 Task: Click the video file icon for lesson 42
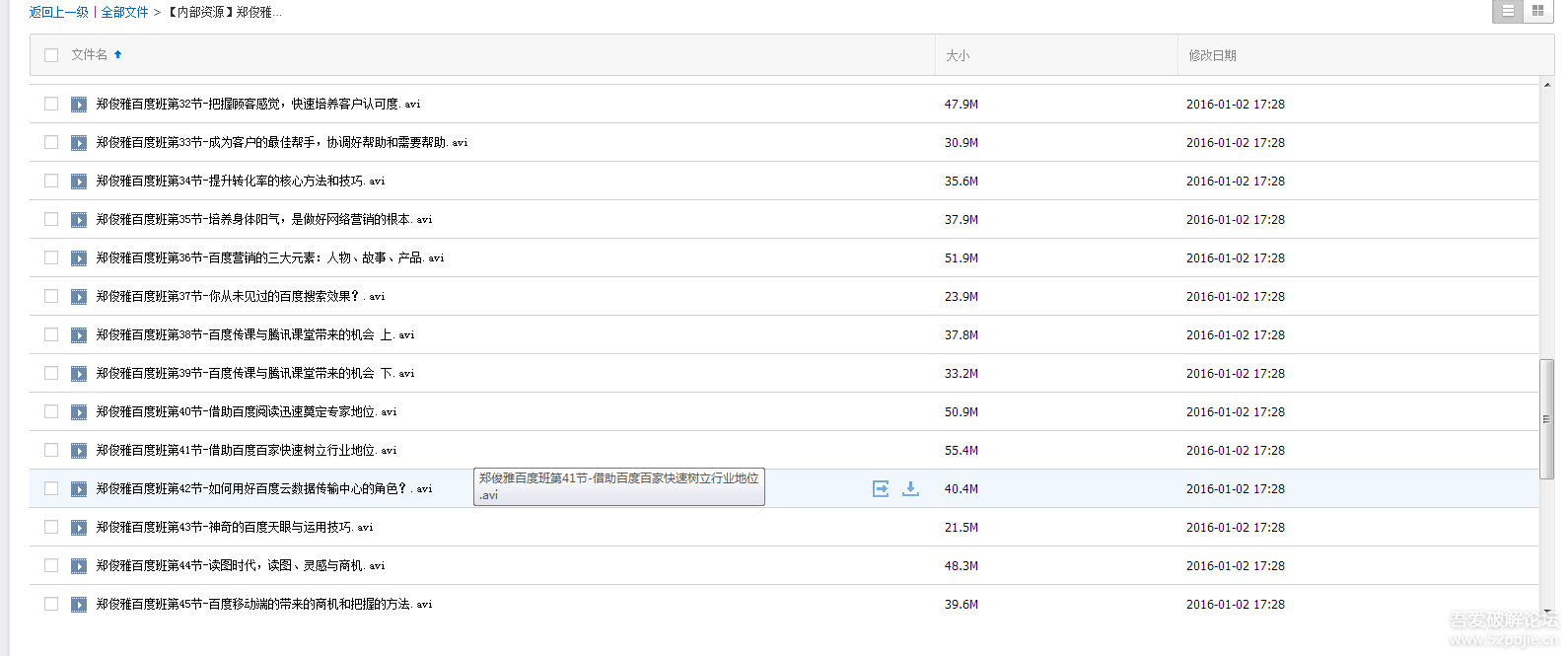[x=79, y=489]
